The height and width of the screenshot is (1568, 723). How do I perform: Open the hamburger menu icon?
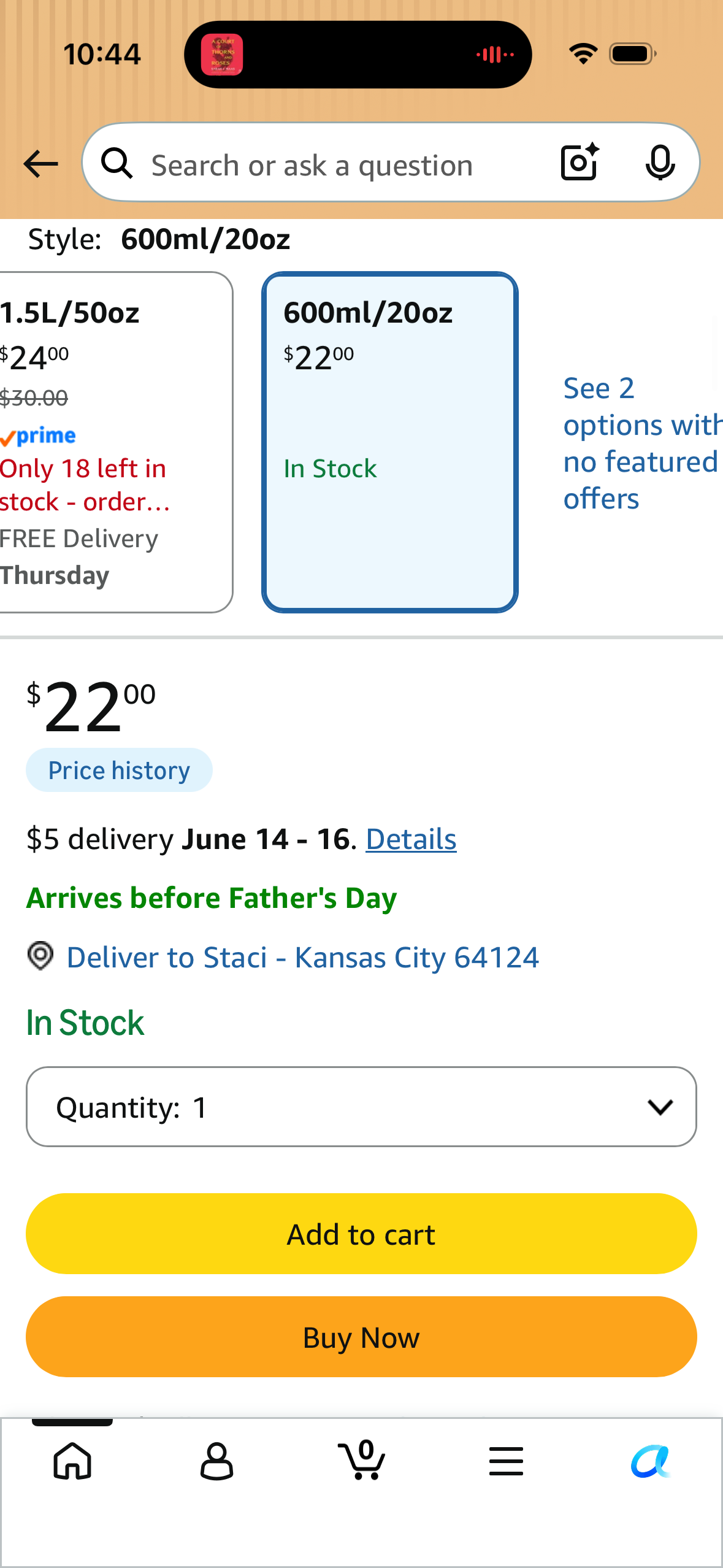click(507, 1461)
